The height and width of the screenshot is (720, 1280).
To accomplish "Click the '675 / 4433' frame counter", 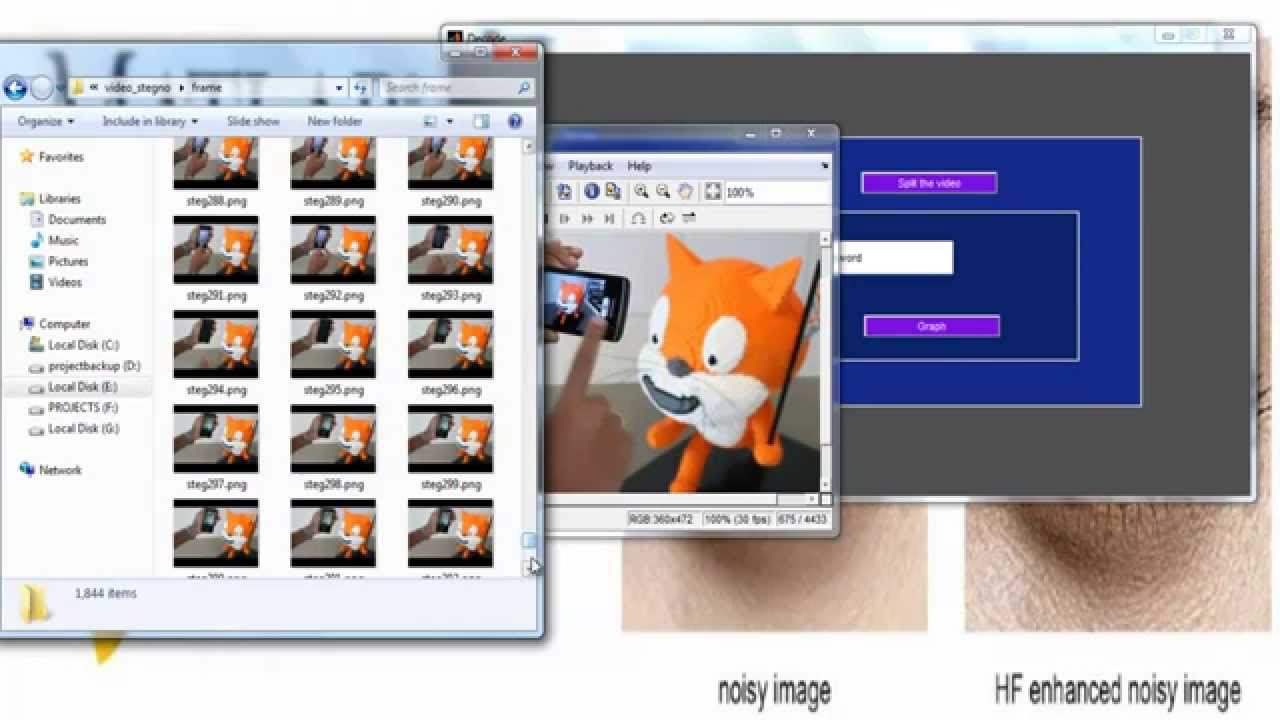I will pos(801,519).
